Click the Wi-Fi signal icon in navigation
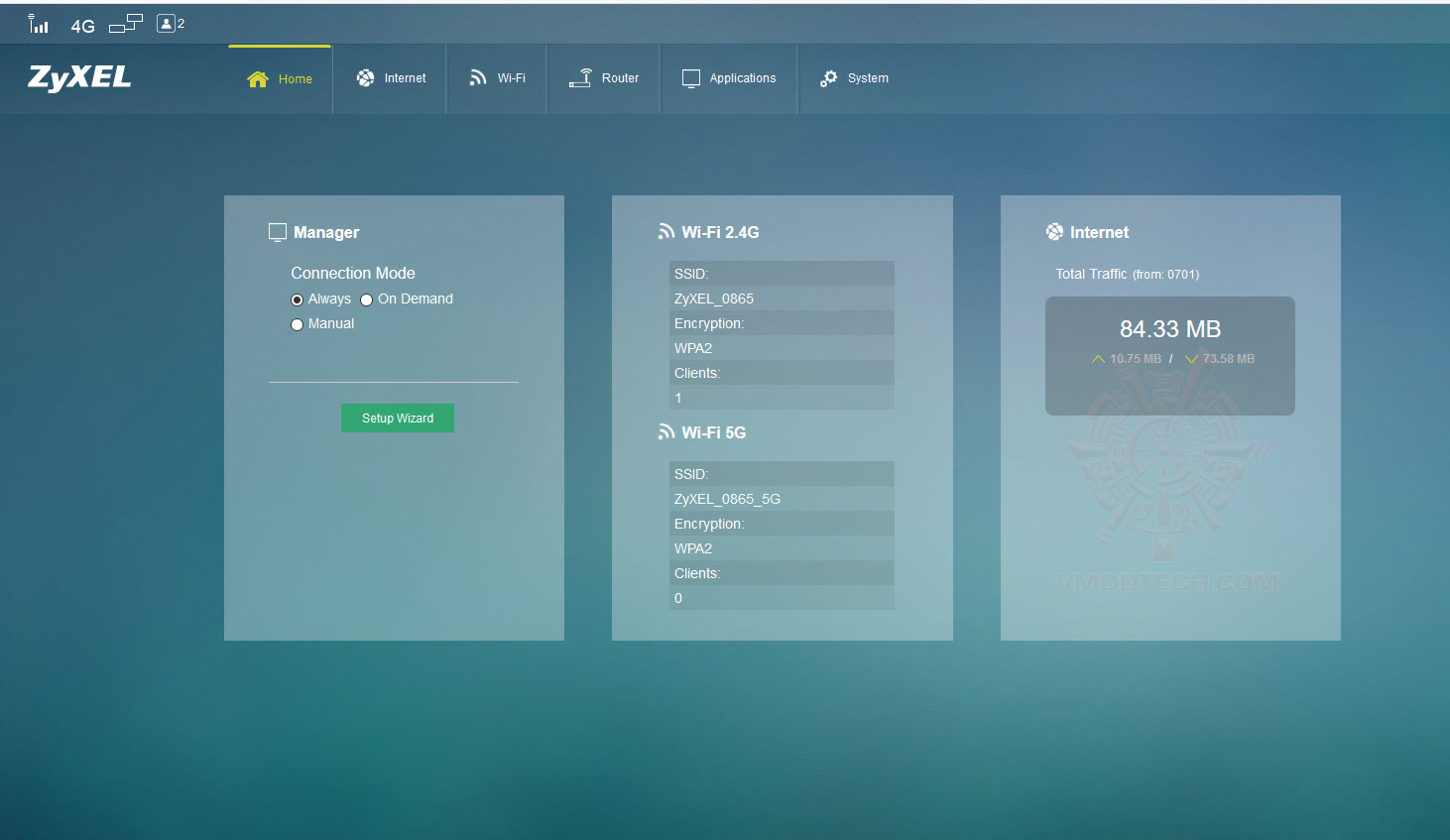This screenshot has width=1450, height=840. pyautogui.click(x=478, y=77)
